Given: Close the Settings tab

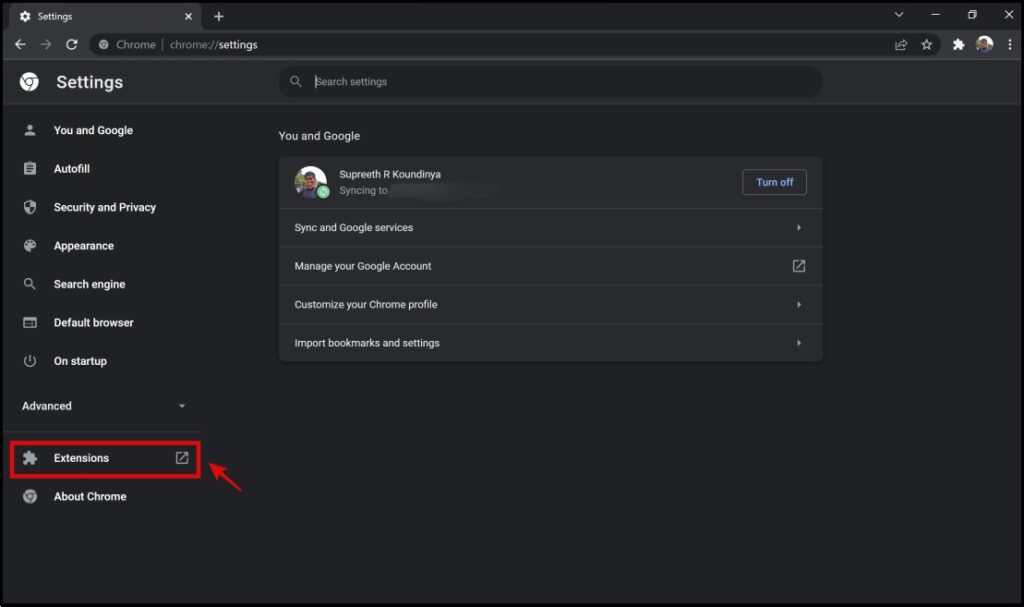Looking at the screenshot, I should [188, 16].
